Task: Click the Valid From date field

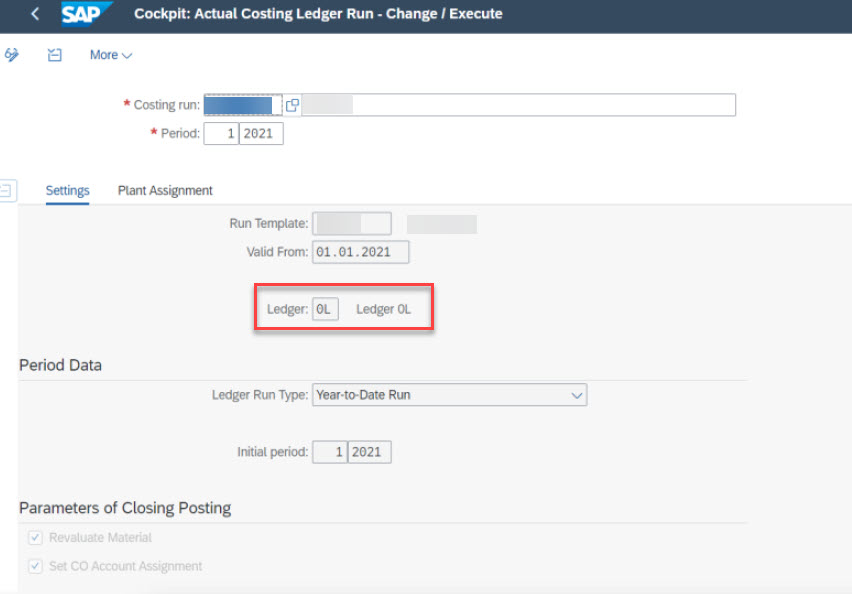Action: point(360,252)
